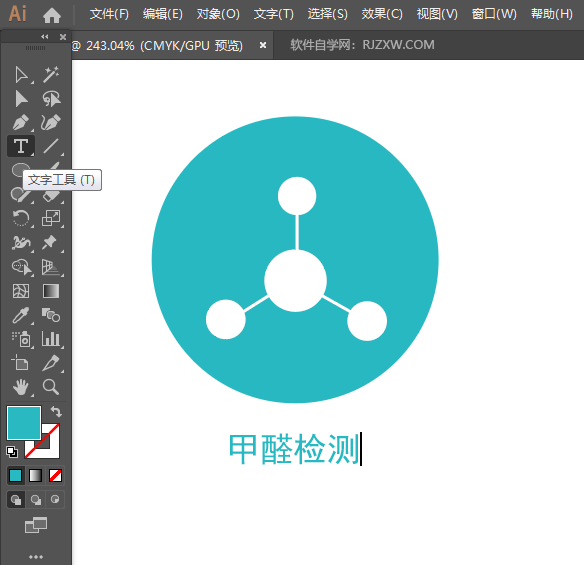Select the Curvature tool
This screenshot has height=565, width=584.
pos(51,123)
